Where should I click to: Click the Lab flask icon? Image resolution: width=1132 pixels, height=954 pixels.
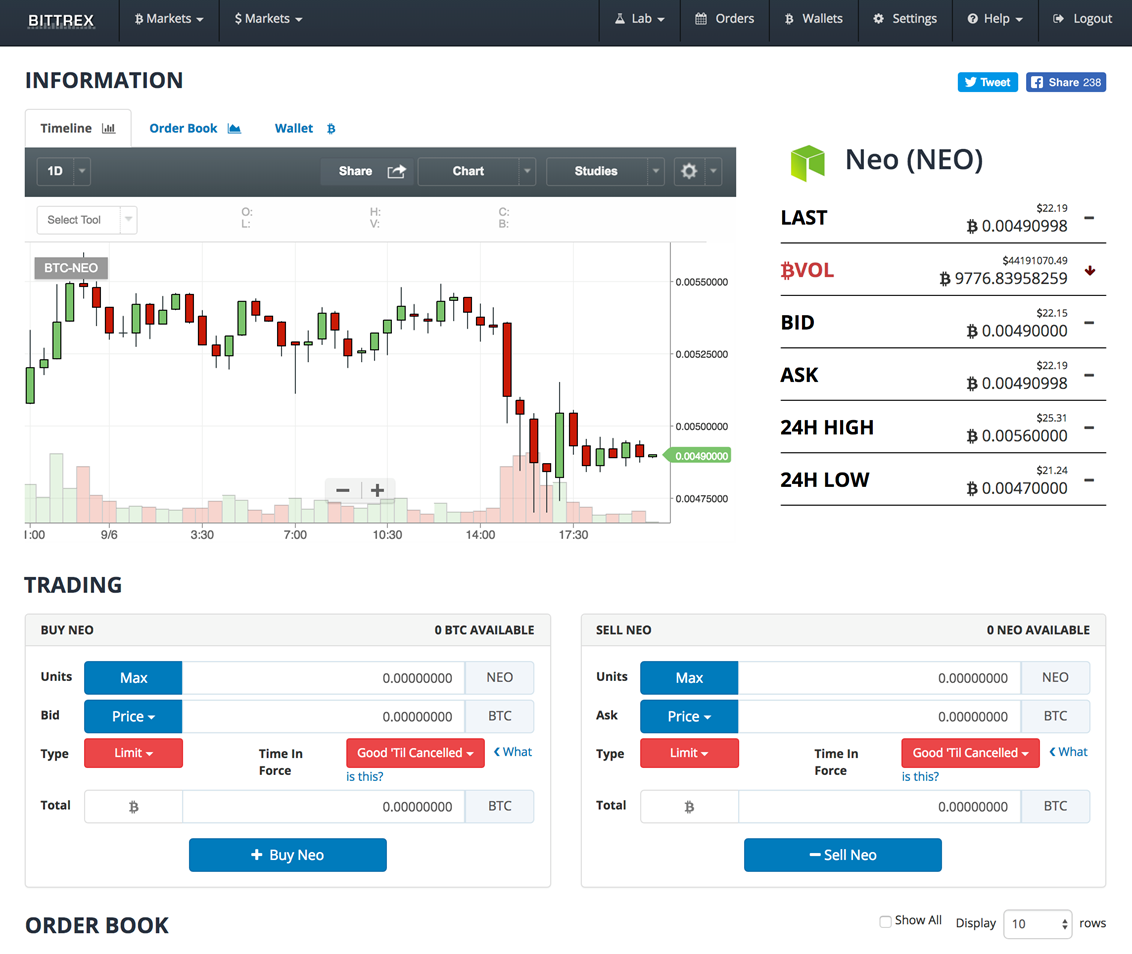tap(619, 19)
